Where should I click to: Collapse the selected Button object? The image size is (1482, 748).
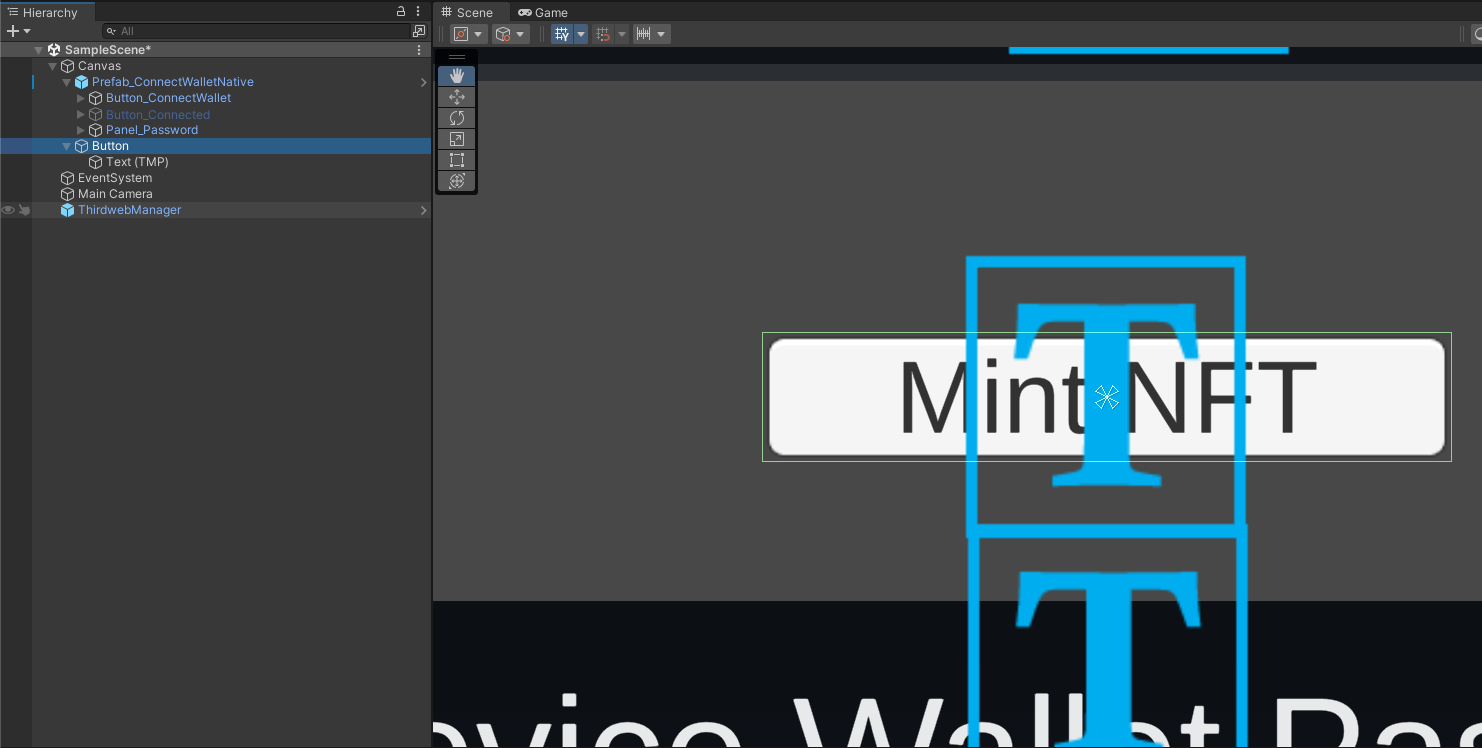pyautogui.click(x=67, y=146)
